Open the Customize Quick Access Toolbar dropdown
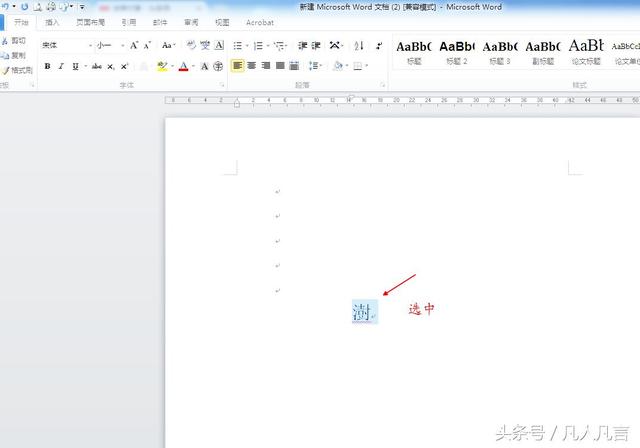640x448 pixels. [82, 7]
